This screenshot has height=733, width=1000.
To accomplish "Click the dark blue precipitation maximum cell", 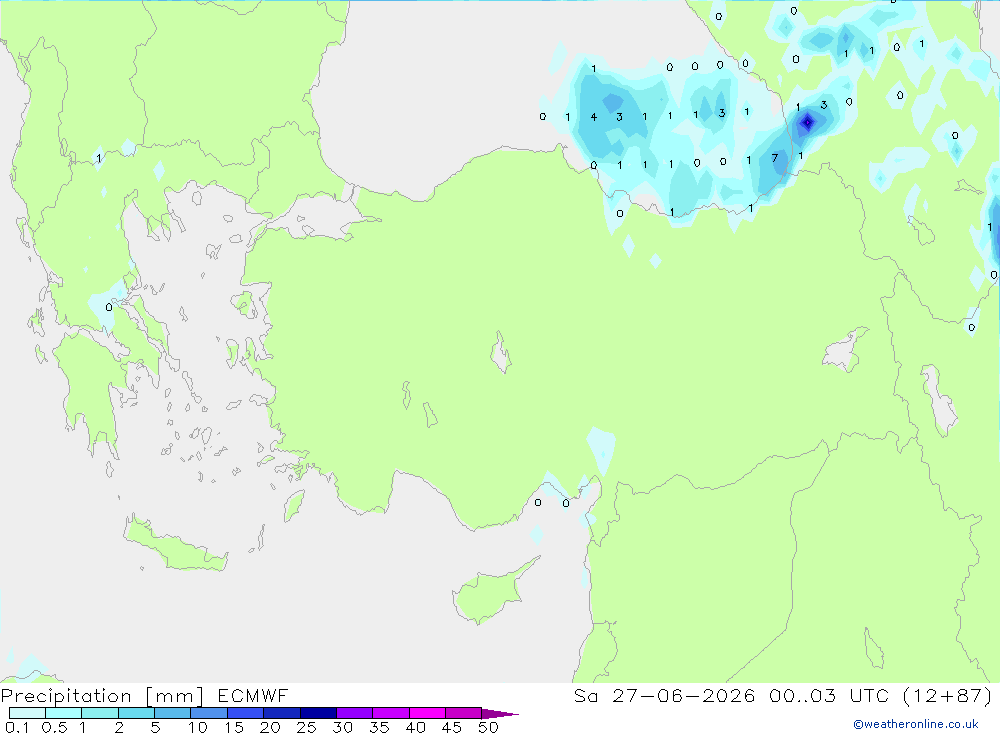I will [x=807, y=122].
